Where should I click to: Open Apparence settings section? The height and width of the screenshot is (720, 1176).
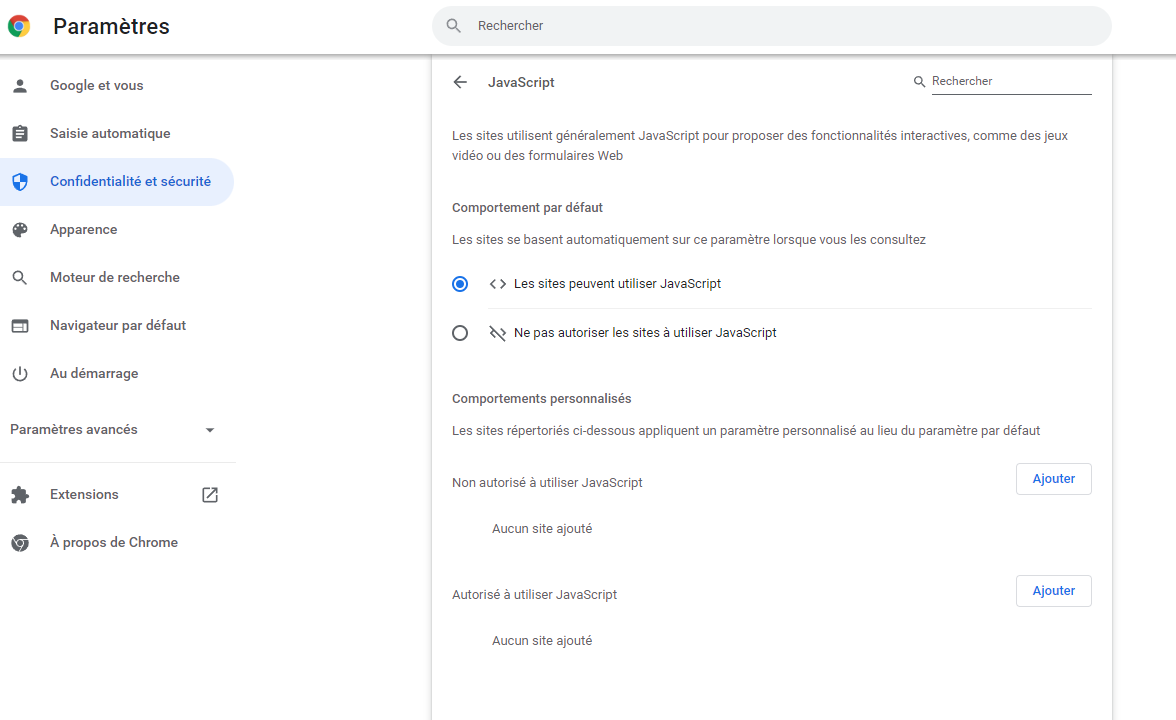[117, 230]
